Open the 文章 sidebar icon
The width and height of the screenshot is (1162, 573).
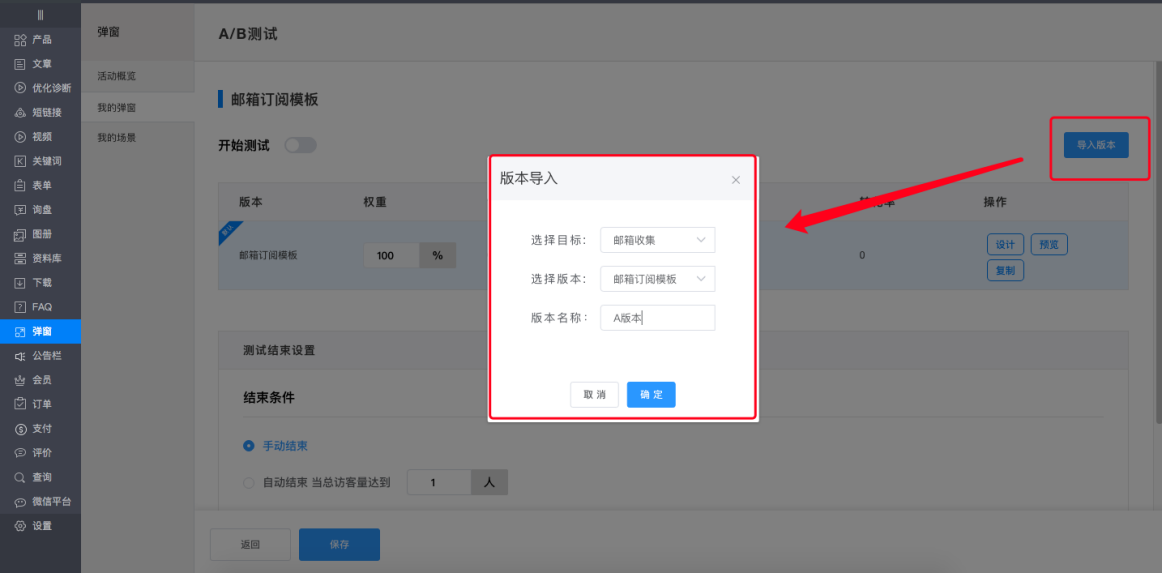(21, 64)
